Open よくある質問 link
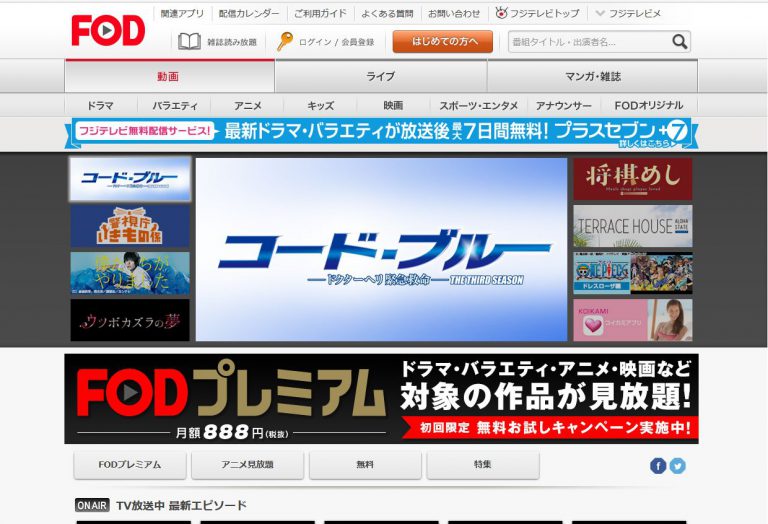 [x=387, y=14]
